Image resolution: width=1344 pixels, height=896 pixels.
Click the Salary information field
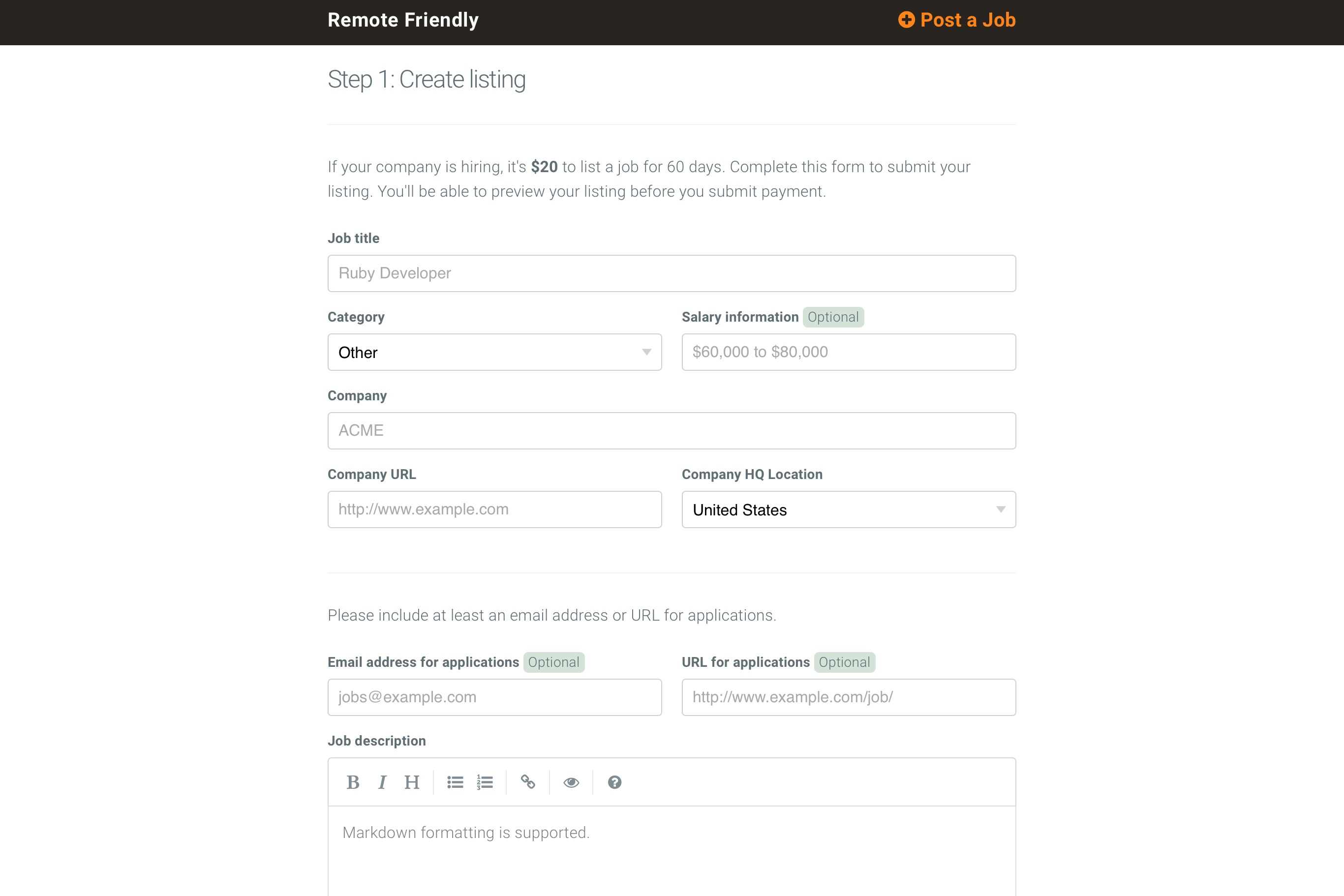848,352
